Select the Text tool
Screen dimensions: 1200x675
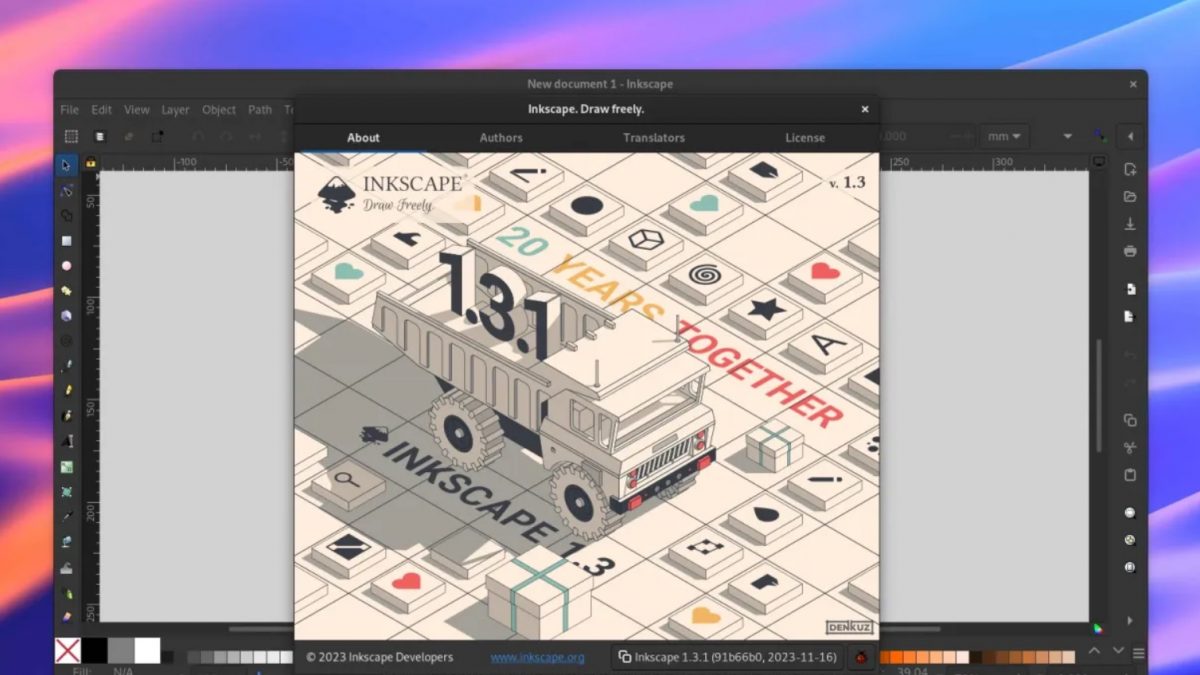point(66,441)
